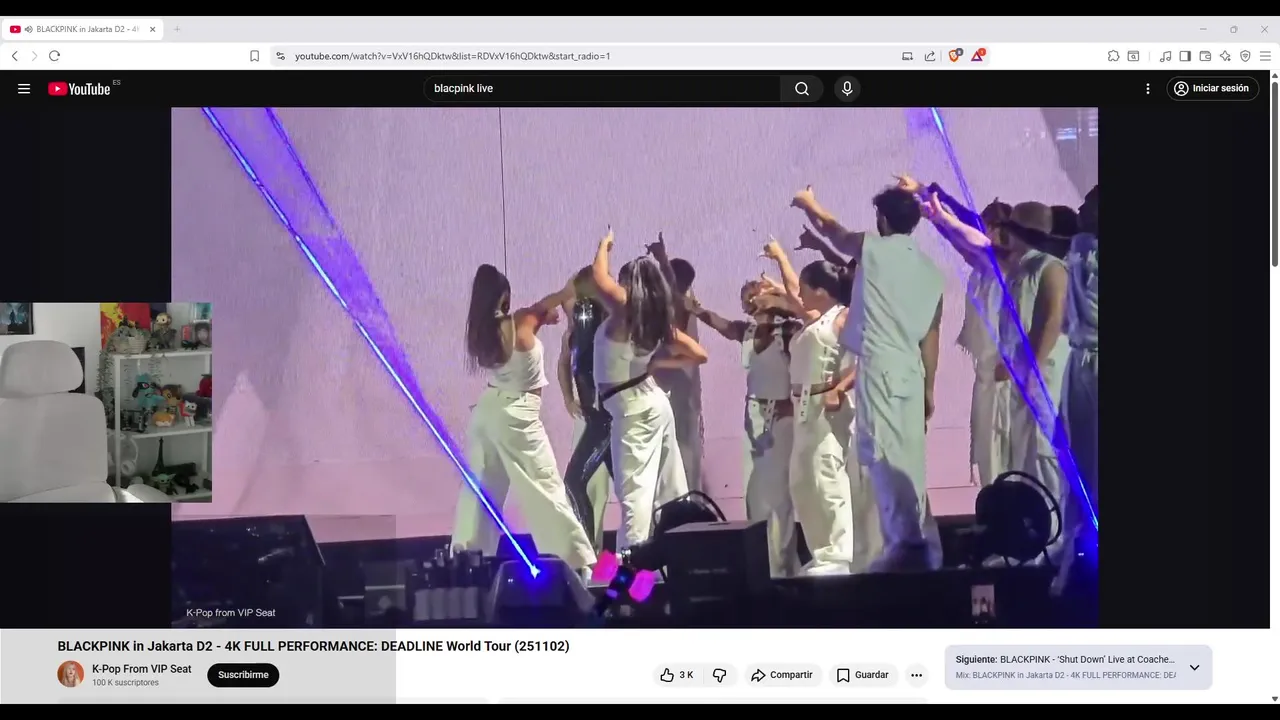
Task: Open YouTube settings three-dot menu
Action: [x=1148, y=88]
